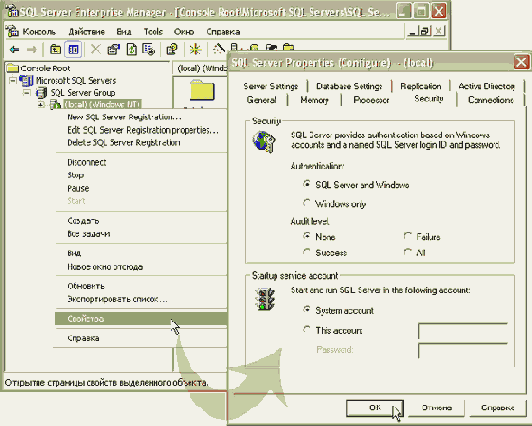Click the Refresh toolbar icon
This screenshot has height=426, width=532.
click(x=132, y=50)
